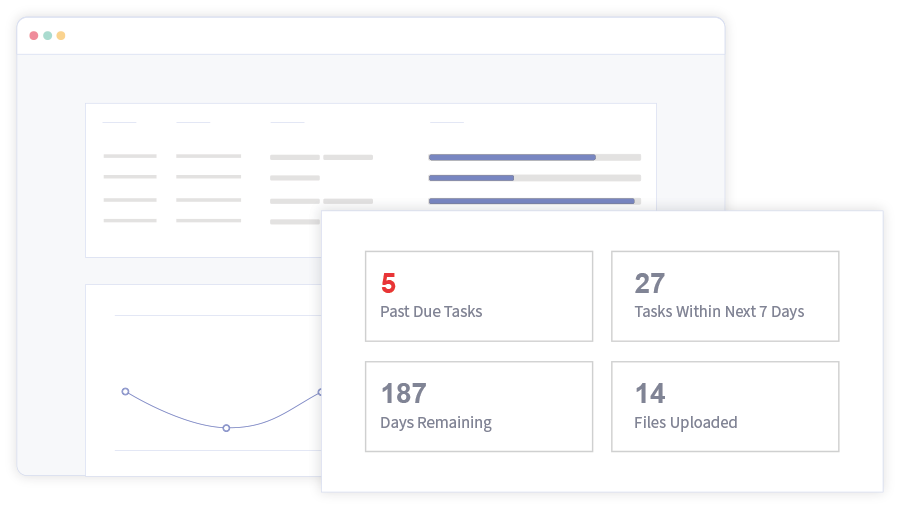
Task: Click the green window dot
Action: (48, 36)
